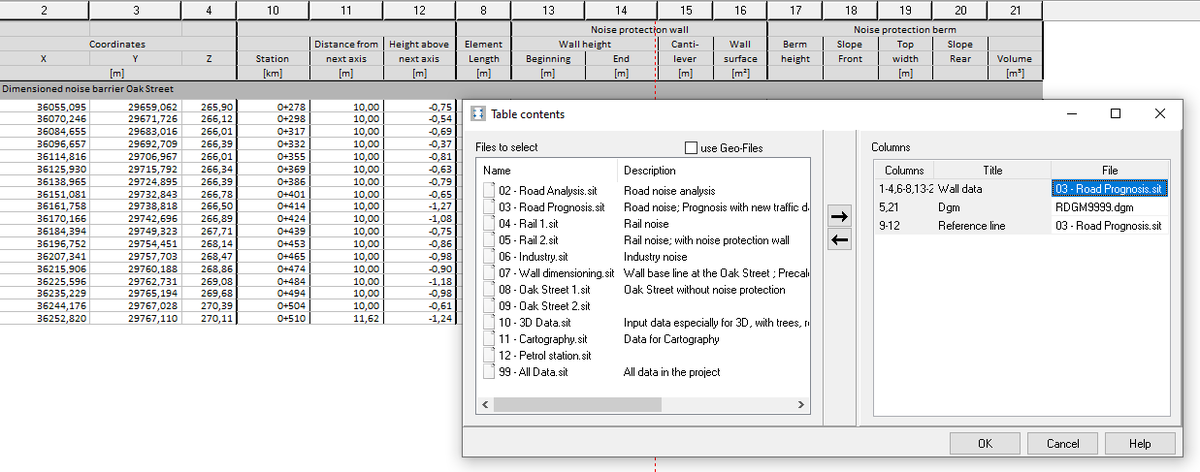Select 07 - Wall dimensioning.sit file name
Image resolution: width=1200 pixels, height=472 pixels.
point(555,273)
